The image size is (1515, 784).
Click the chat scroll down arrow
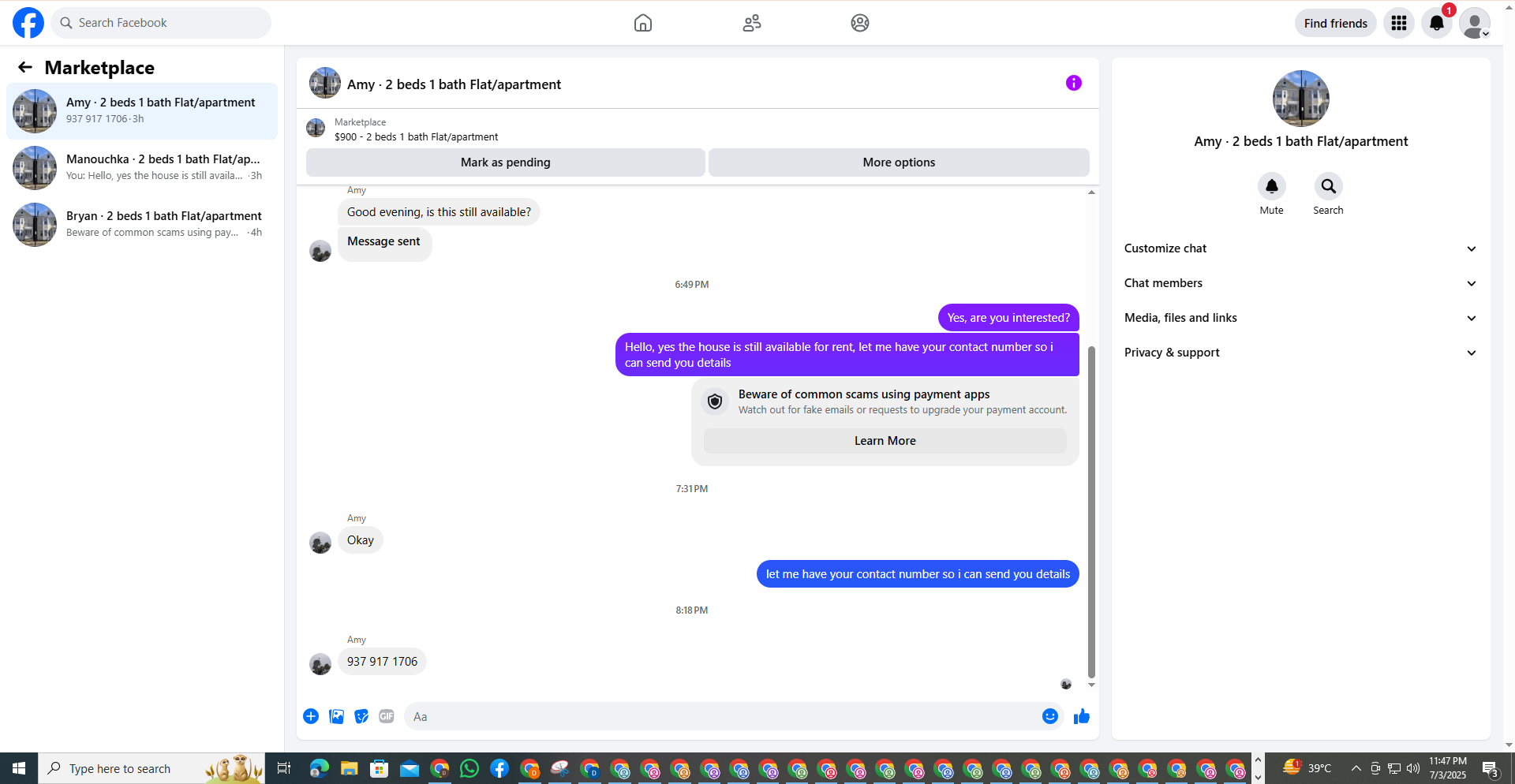coord(1091,685)
